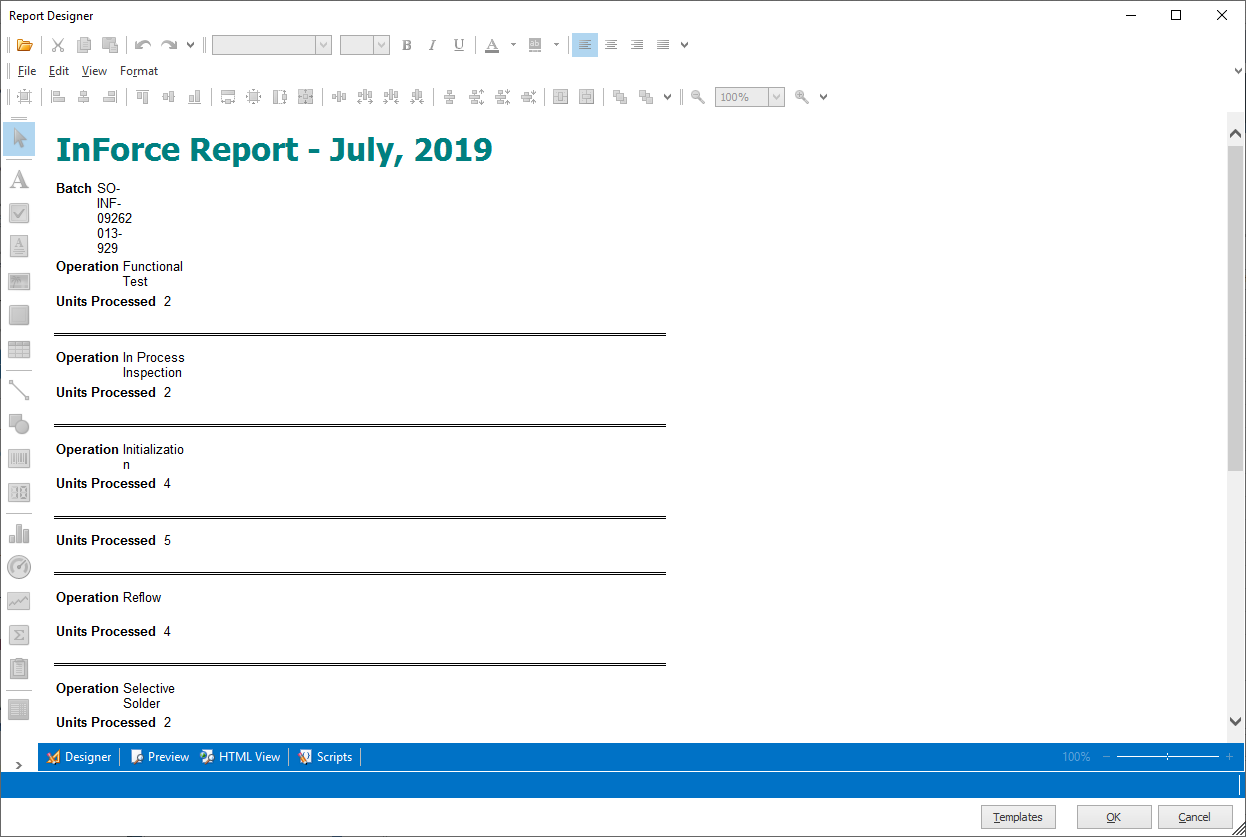Image resolution: width=1246 pixels, height=837 pixels.
Task: Adjust the zoom slider at bottom right
Action: point(1168,757)
